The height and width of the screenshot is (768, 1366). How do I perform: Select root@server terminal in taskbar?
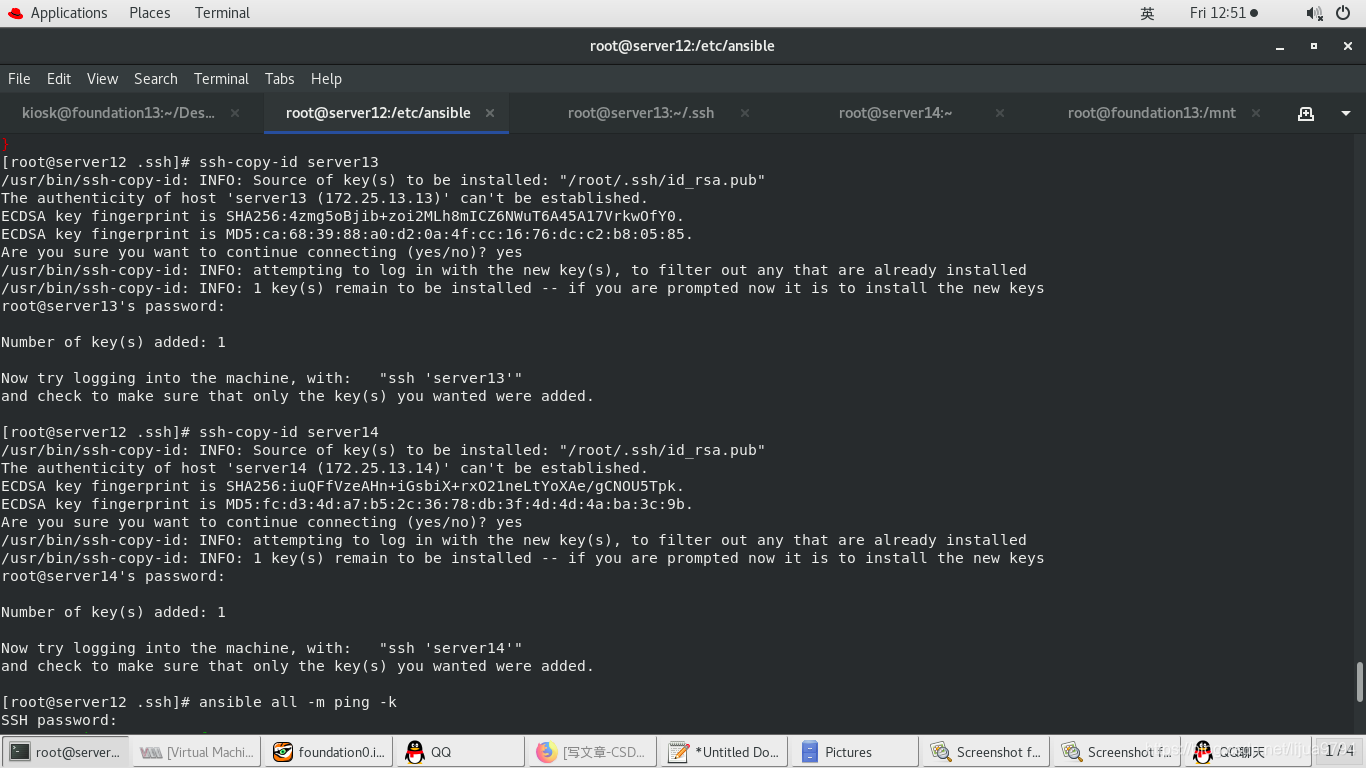66,752
